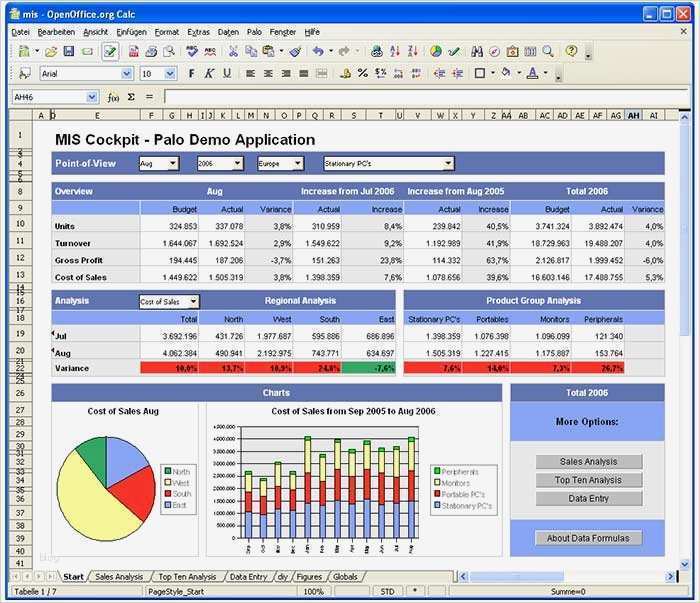Image resolution: width=700 pixels, height=603 pixels.
Task: Toggle center horizontally alignment
Action: coord(268,73)
